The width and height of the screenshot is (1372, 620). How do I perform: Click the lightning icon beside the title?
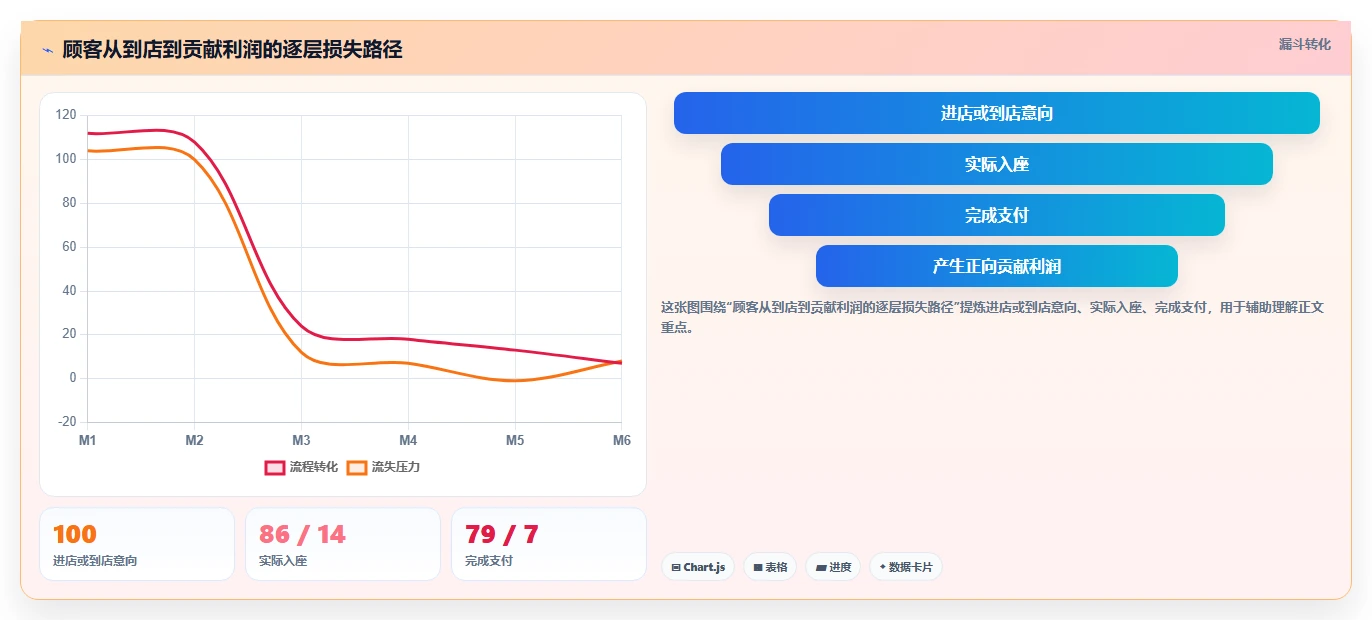click(47, 50)
